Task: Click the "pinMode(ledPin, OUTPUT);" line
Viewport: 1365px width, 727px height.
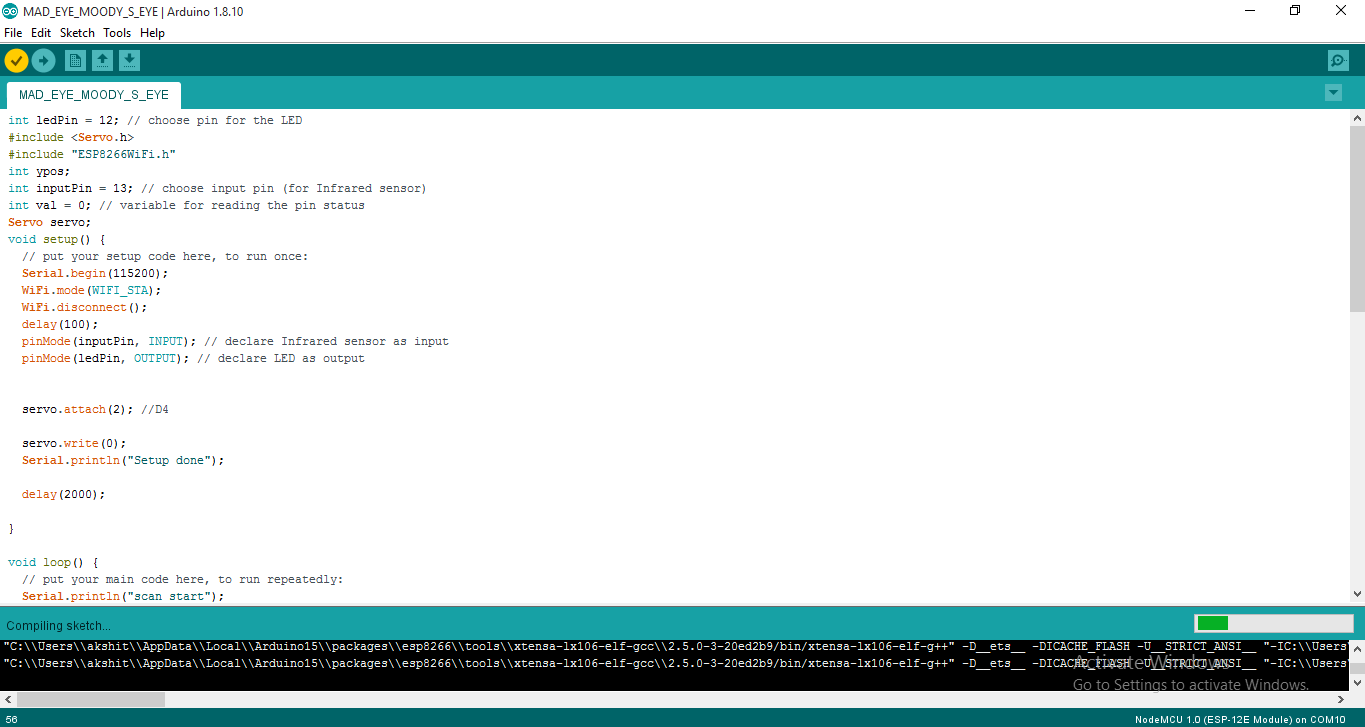Action: [193, 358]
